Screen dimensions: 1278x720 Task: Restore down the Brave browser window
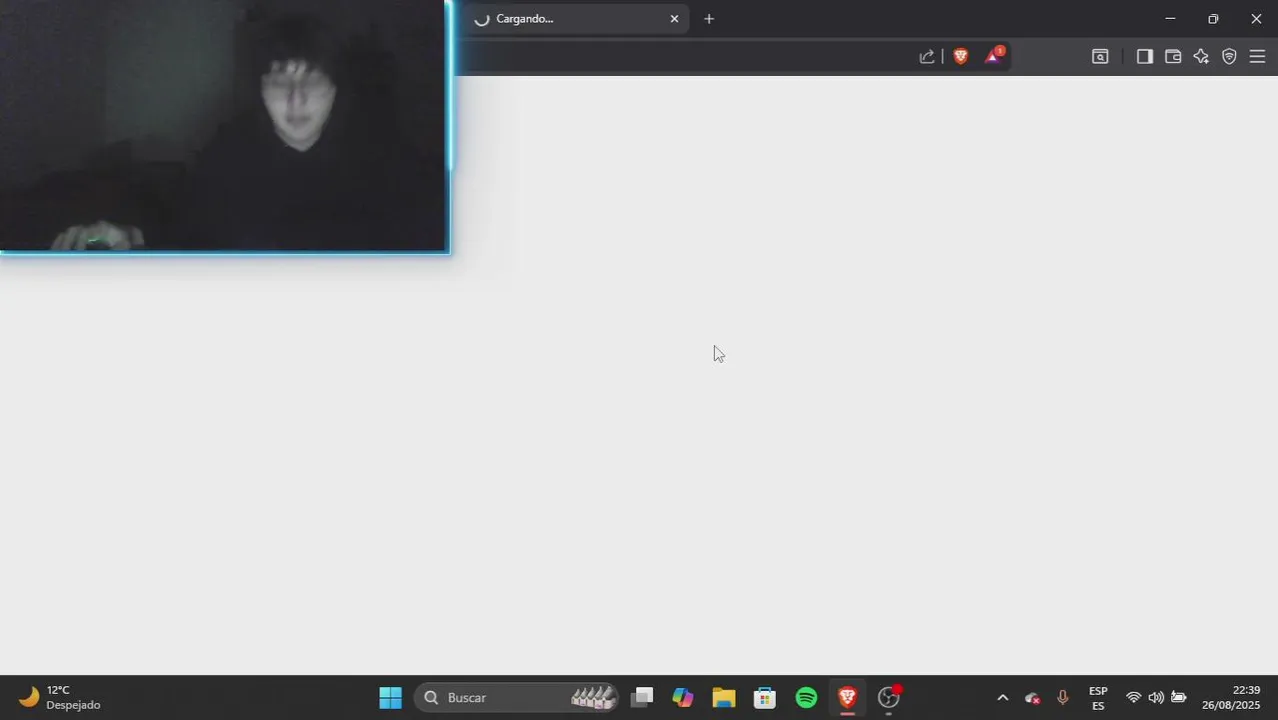click(1213, 19)
